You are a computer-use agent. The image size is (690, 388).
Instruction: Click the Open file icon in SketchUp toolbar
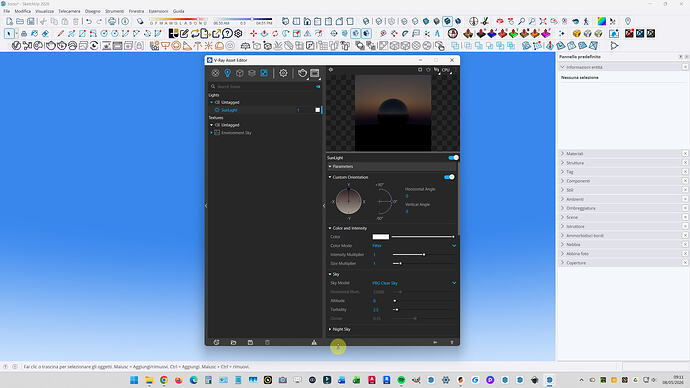(20, 21)
